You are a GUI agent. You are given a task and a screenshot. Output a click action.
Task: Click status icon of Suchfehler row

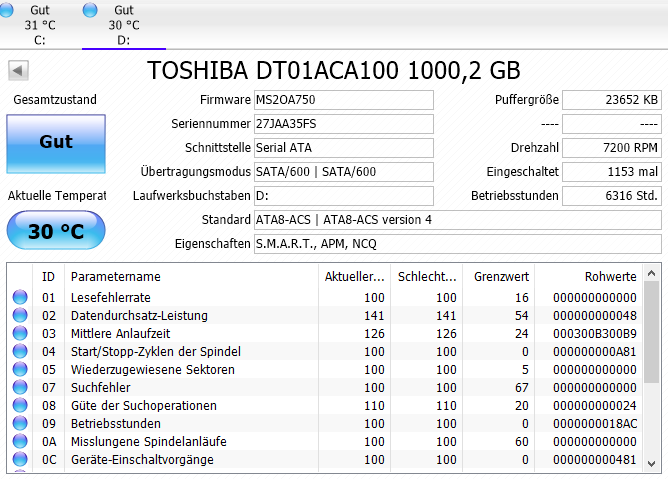(20, 387)
